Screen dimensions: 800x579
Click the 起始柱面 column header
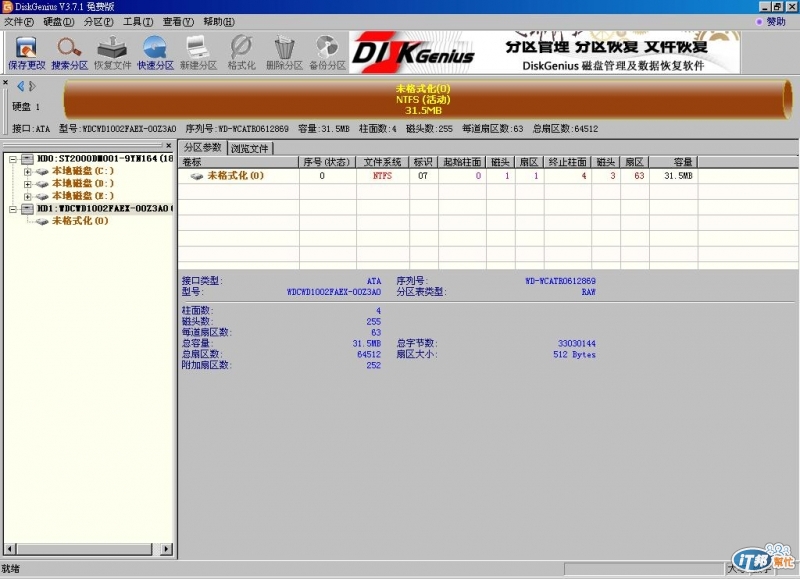coord(462,162)
